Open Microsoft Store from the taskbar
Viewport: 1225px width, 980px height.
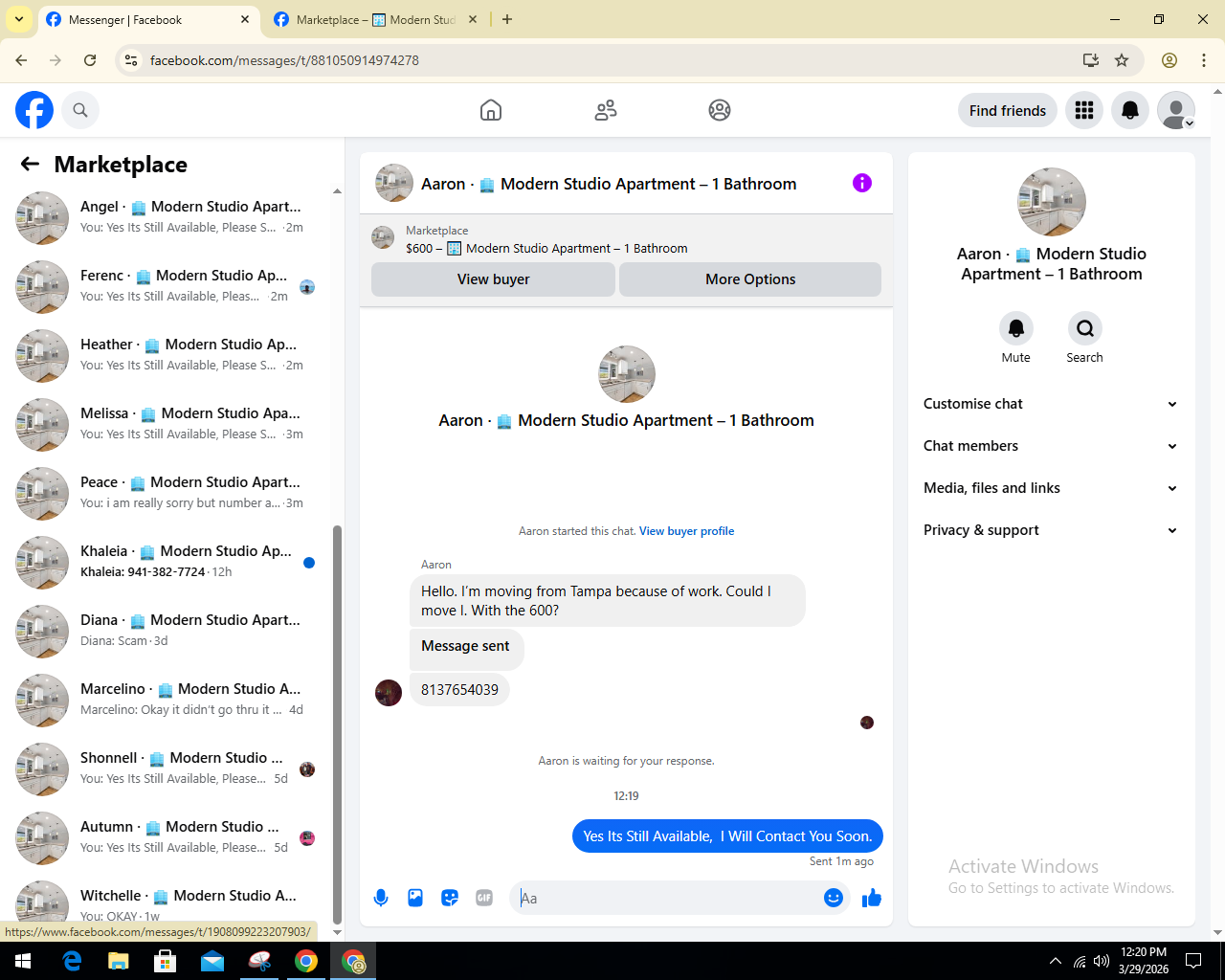[166, 961]
